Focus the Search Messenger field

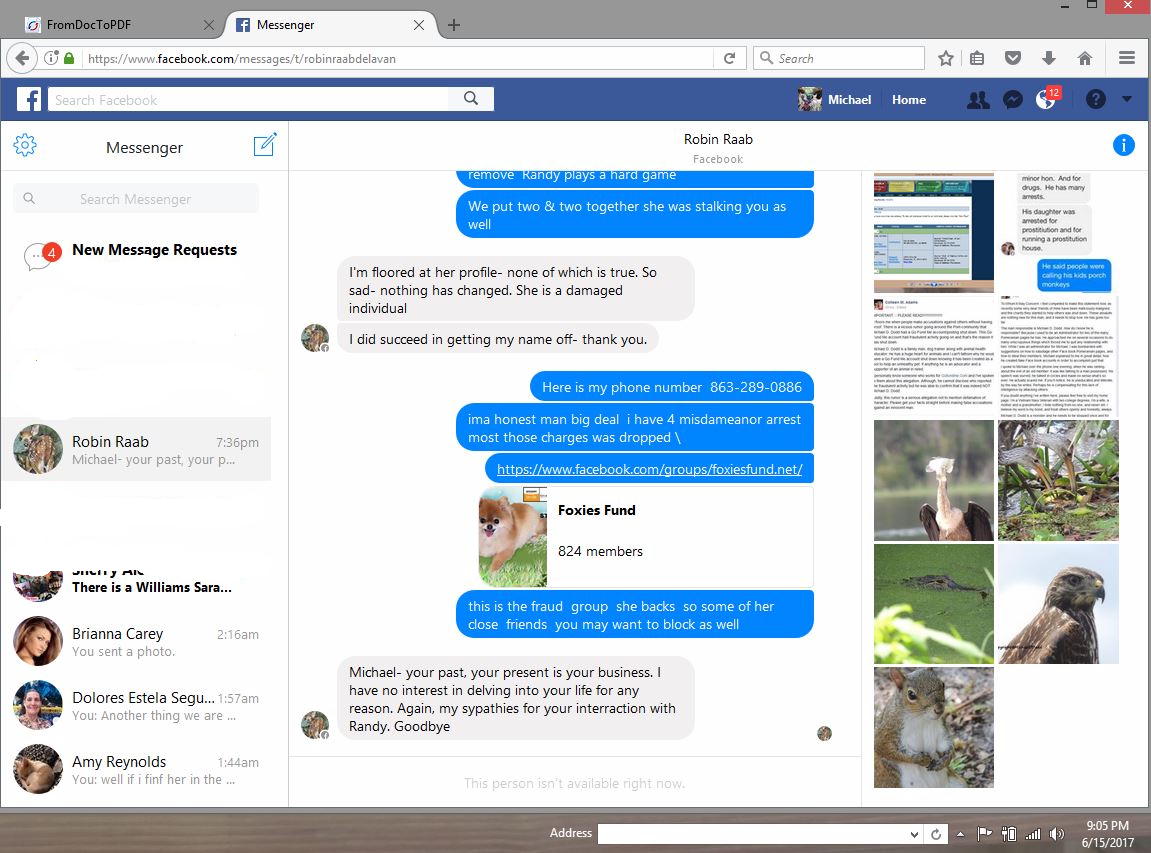point(136,199)
